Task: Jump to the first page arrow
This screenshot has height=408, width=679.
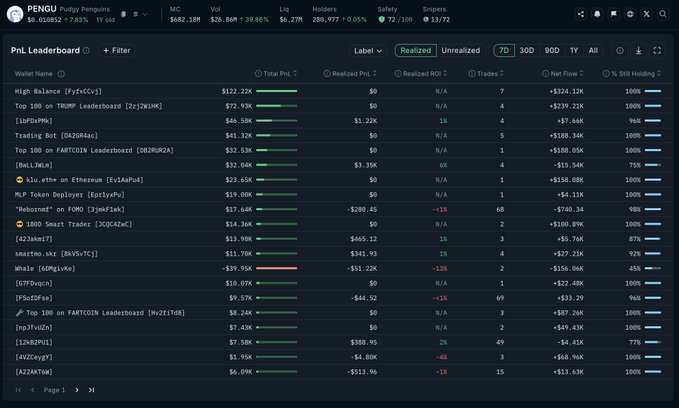Action: tap(18, 390)
